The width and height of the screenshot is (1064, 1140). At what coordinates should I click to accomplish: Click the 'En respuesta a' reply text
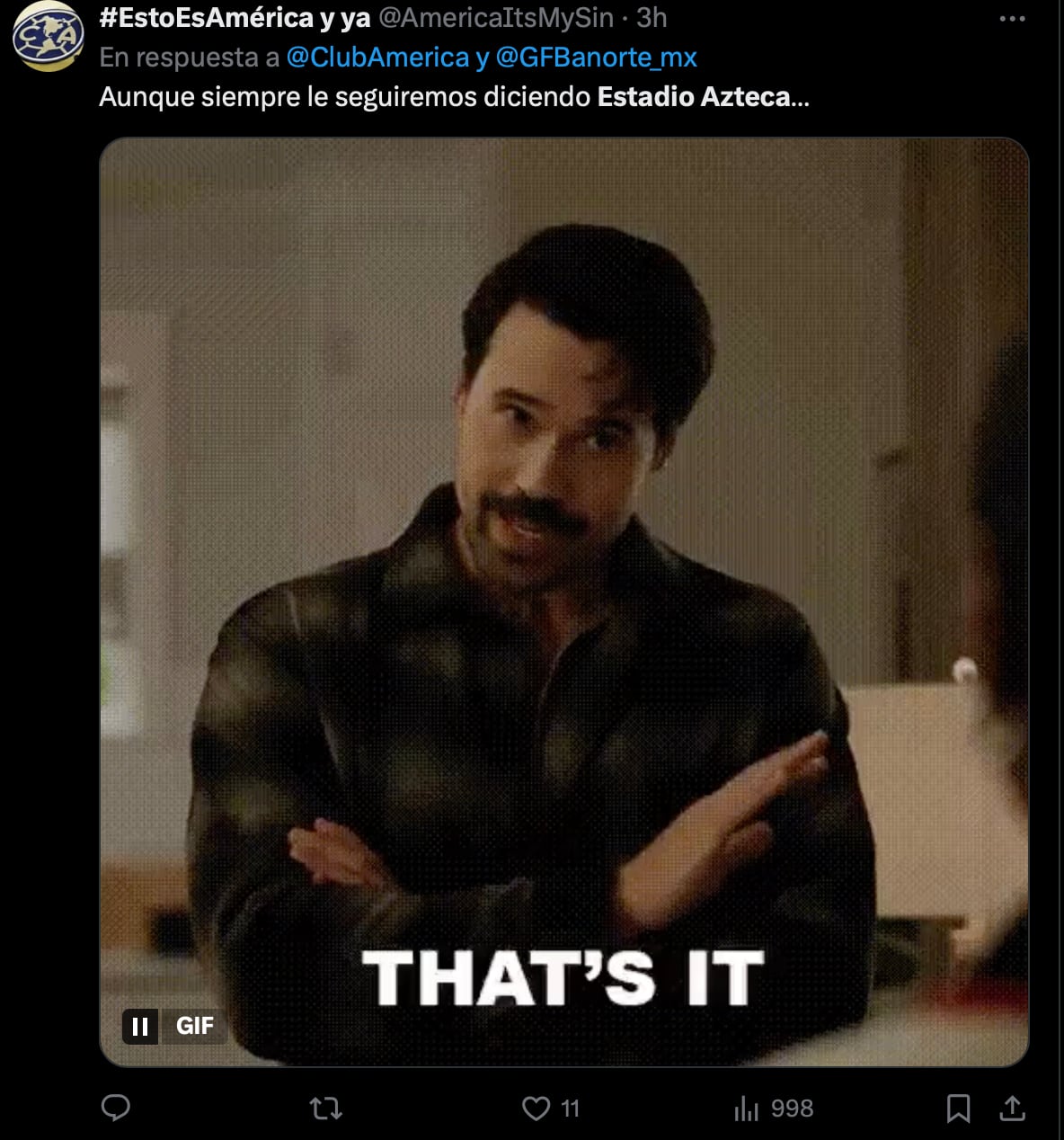coord(190,58)
